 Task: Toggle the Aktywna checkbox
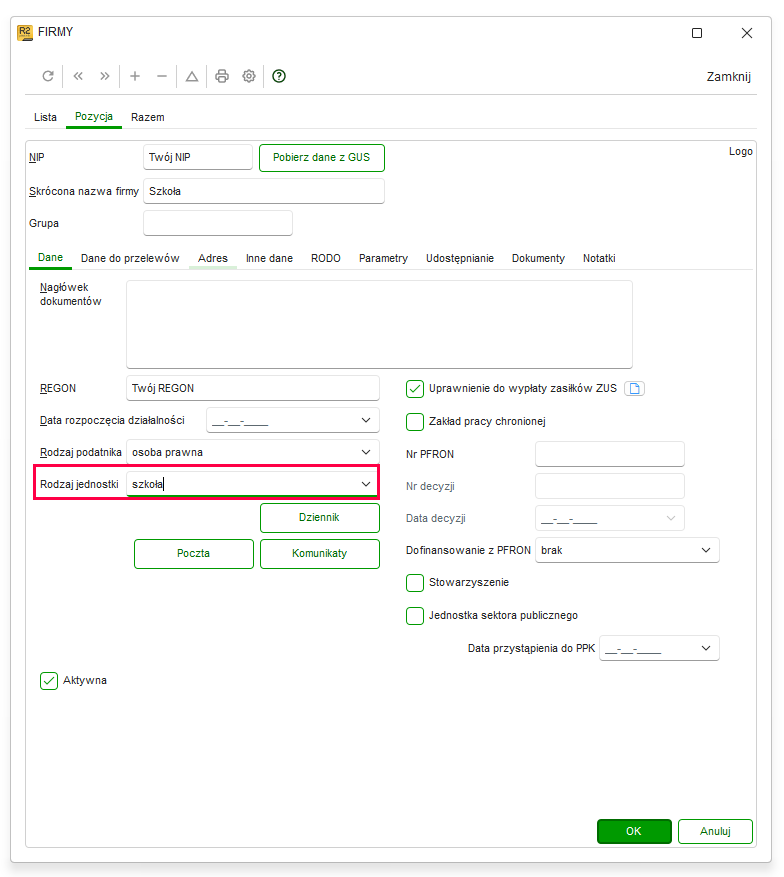pyautogui.click(x=49, y=681)
